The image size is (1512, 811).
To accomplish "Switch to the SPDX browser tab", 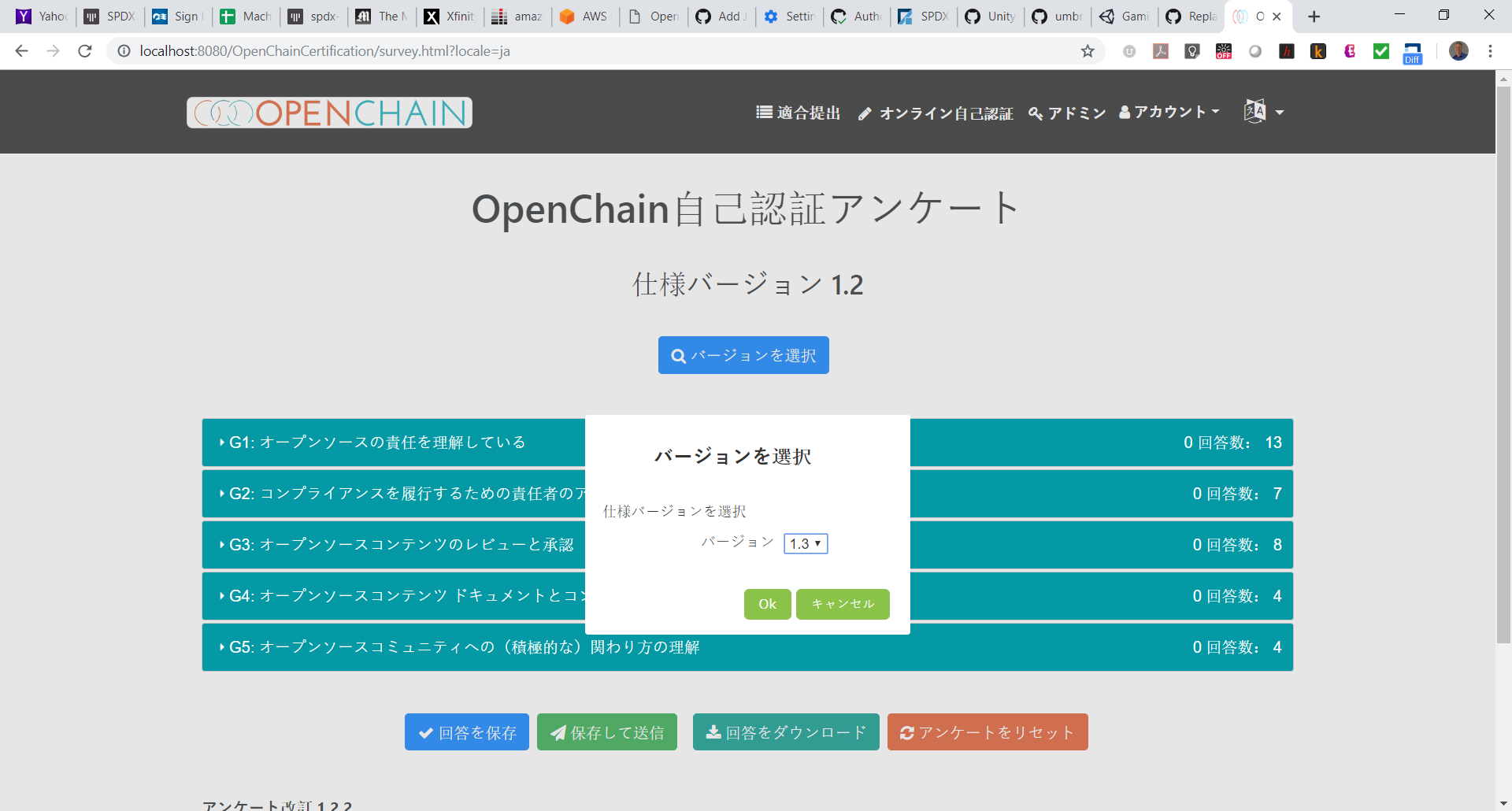I will coord(109,16).
